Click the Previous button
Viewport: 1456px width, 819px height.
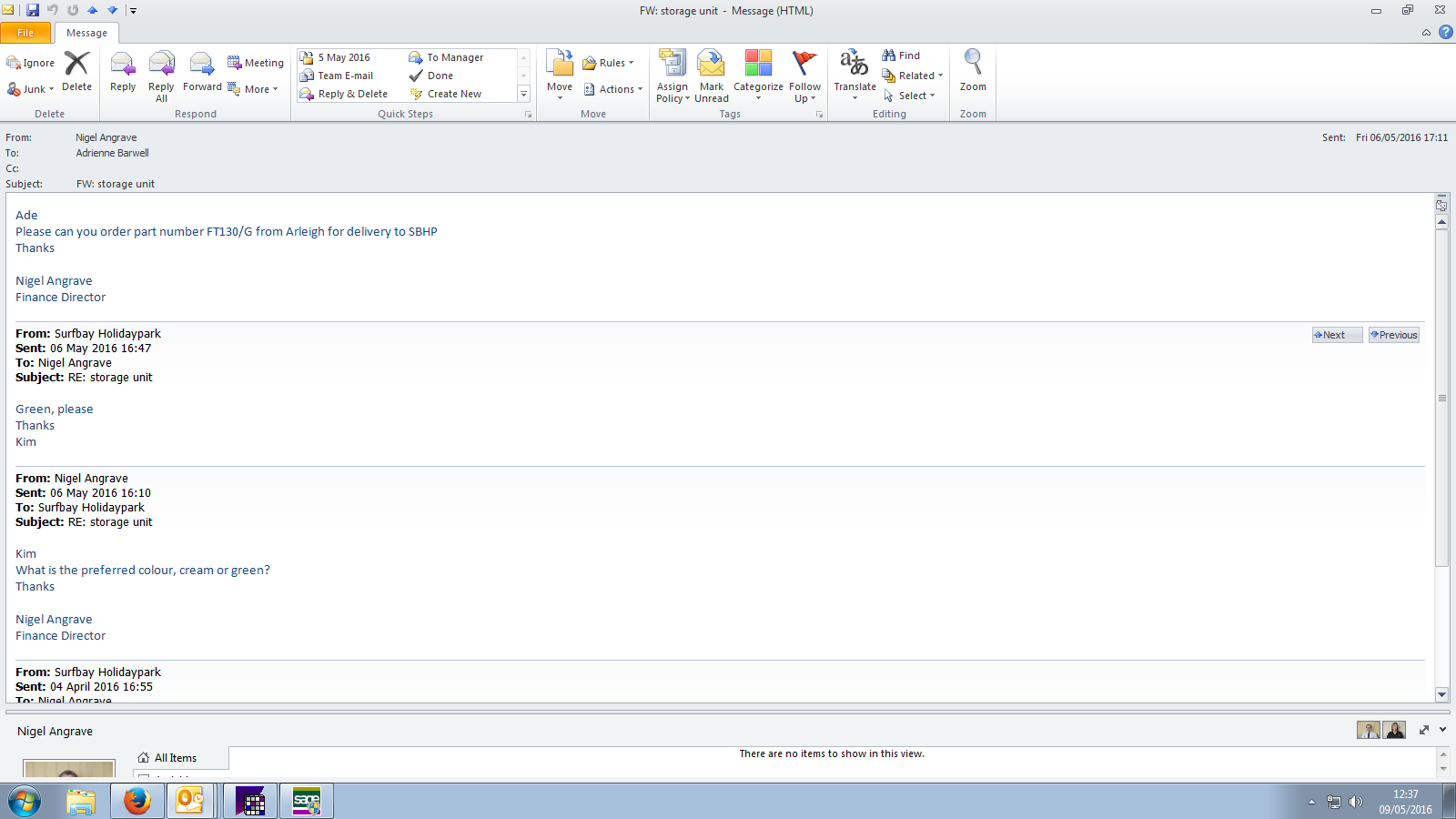click(1393, 335)
